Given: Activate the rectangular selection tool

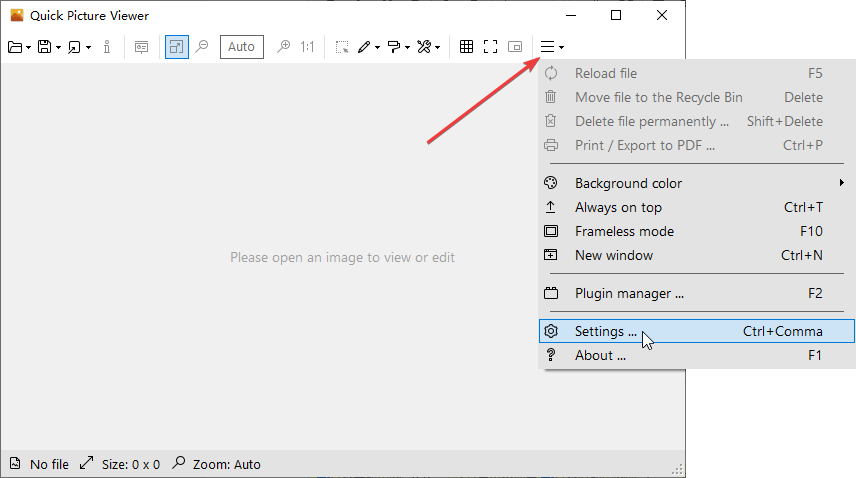Looking at the screenshot, I should point(342,47).
